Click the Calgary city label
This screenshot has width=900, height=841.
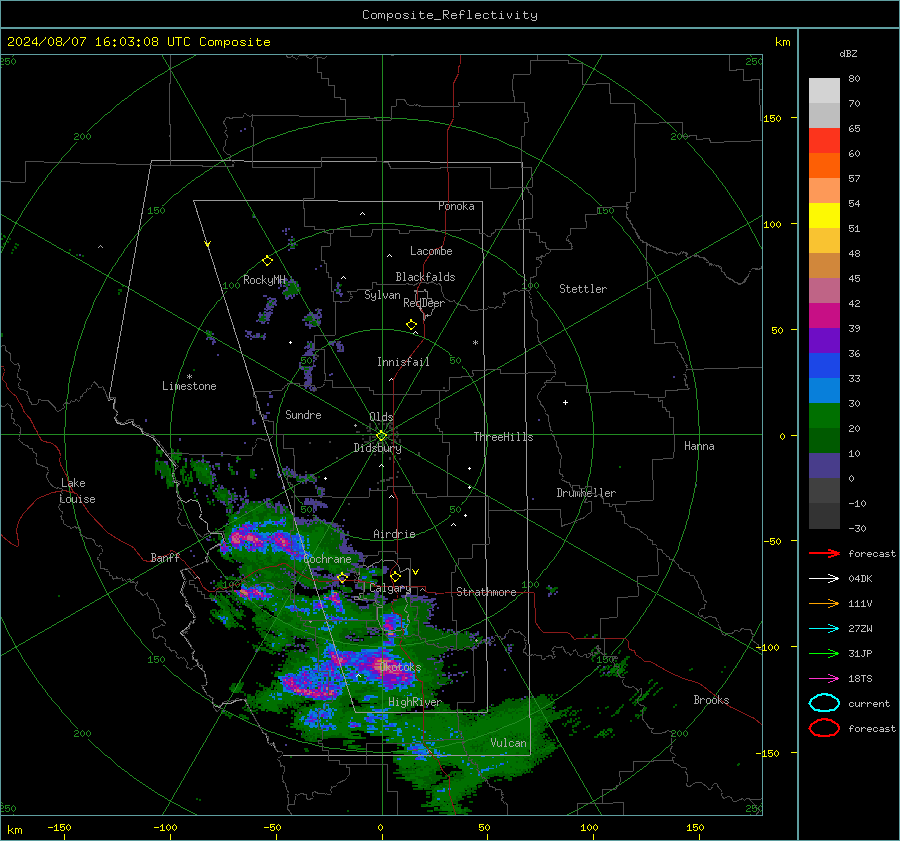click(x=390, y=588)
